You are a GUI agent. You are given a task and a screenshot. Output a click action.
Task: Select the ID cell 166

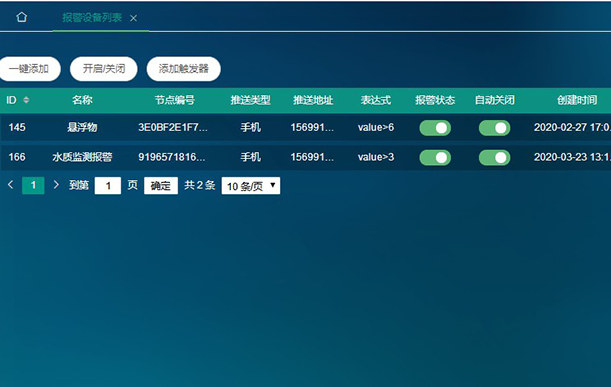(x=17, y=157)
